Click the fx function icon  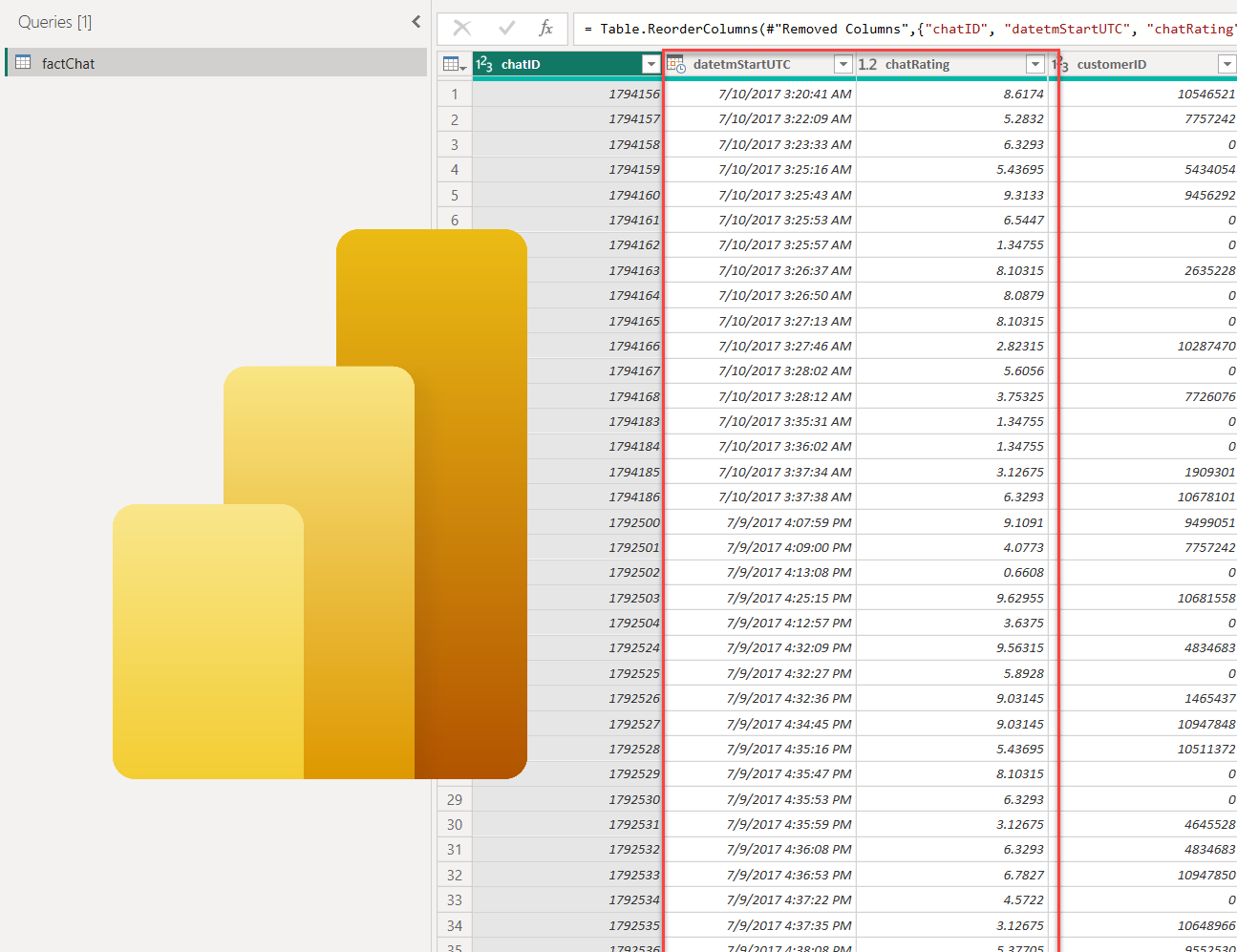(546, 29)
